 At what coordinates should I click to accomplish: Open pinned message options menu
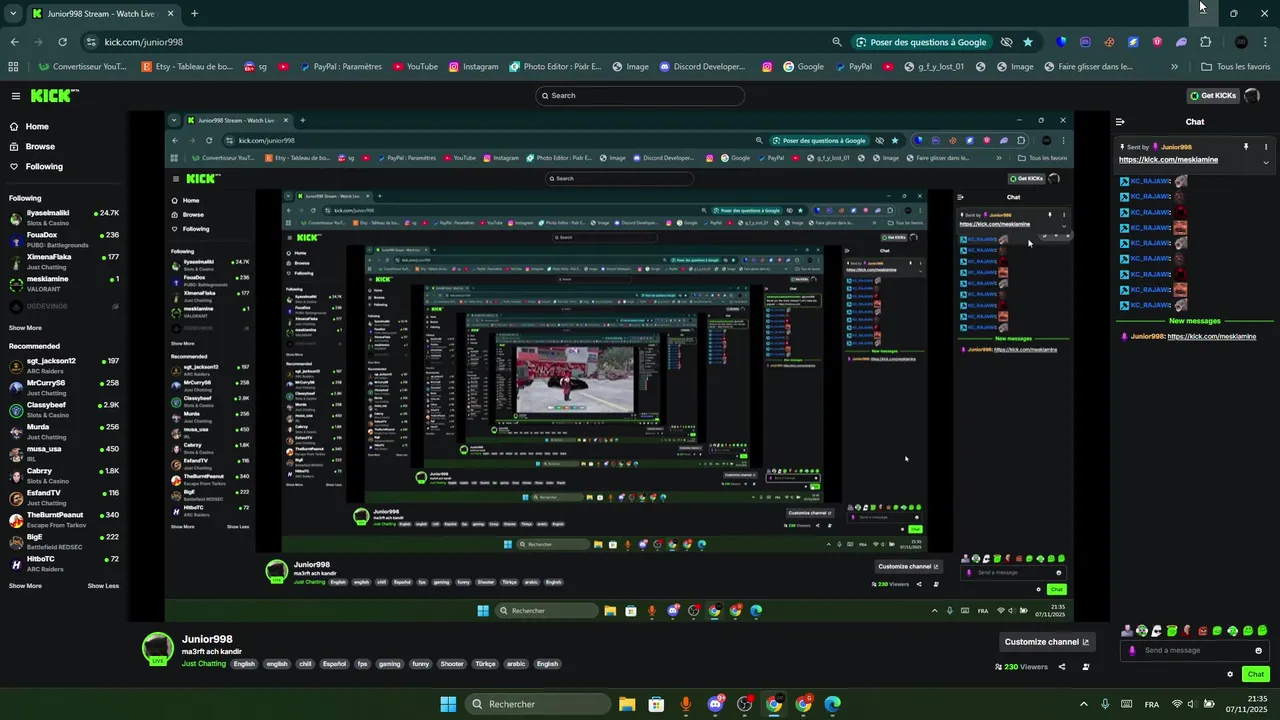point(1266,147)
